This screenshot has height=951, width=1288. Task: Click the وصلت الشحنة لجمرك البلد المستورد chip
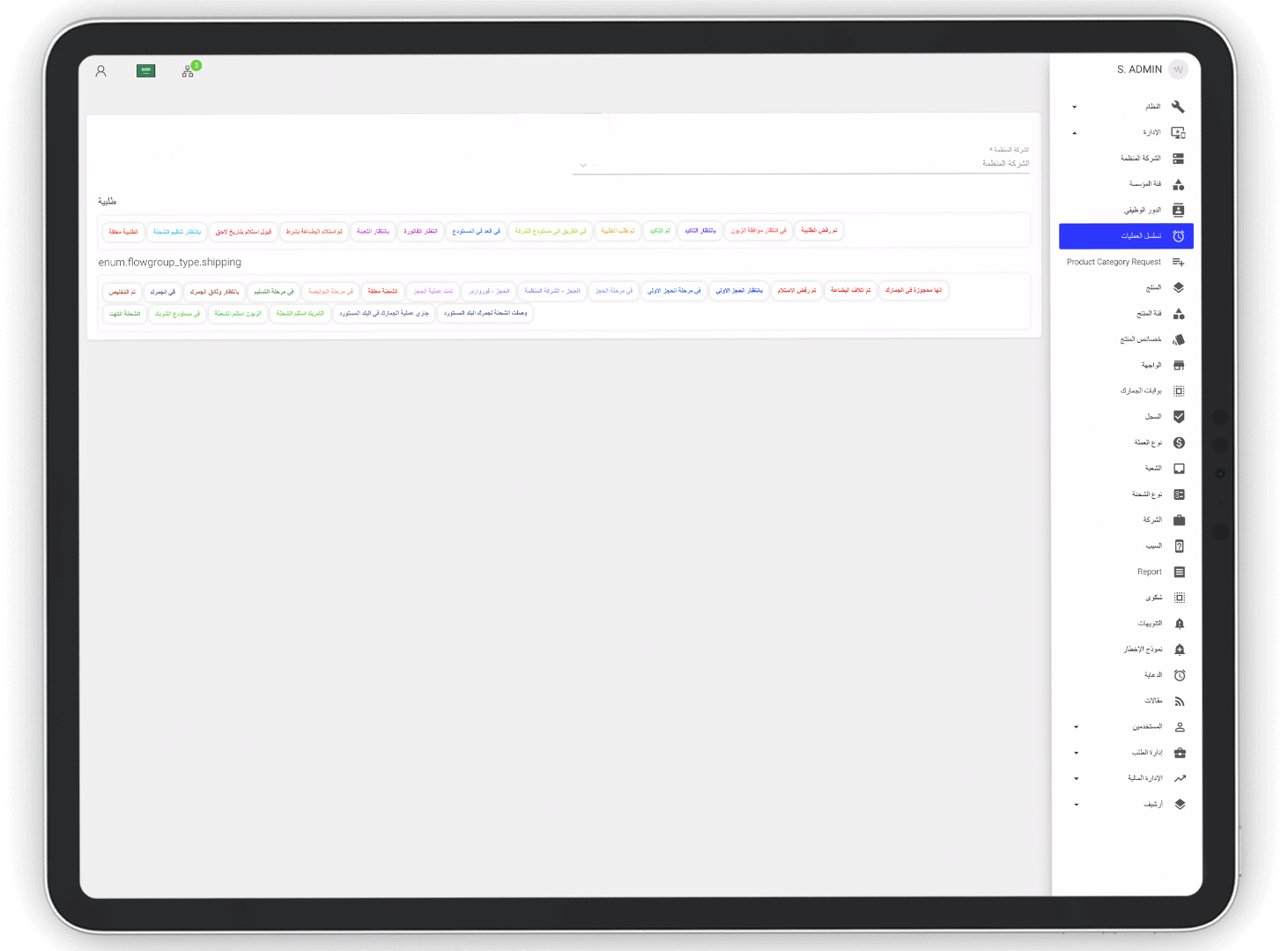[x=485, y=313]
